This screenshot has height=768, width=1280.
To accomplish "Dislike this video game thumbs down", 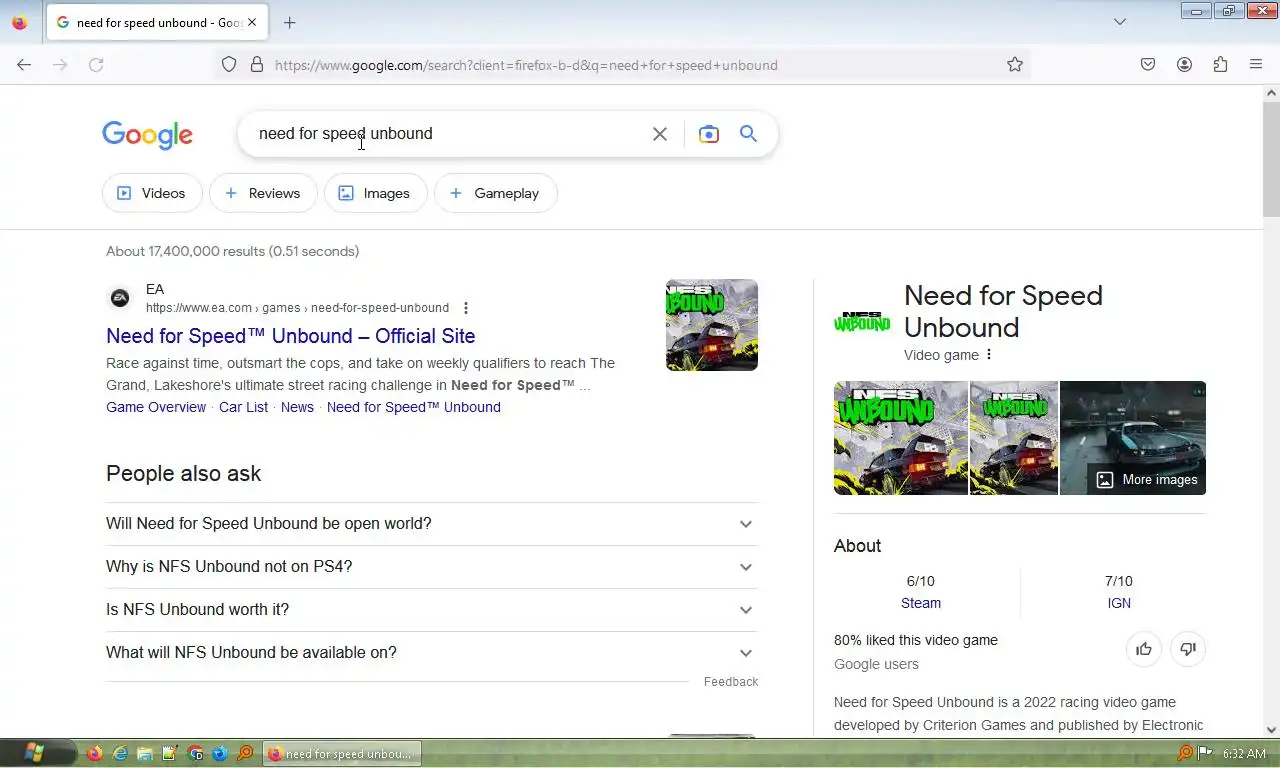I will point(1188,649).
